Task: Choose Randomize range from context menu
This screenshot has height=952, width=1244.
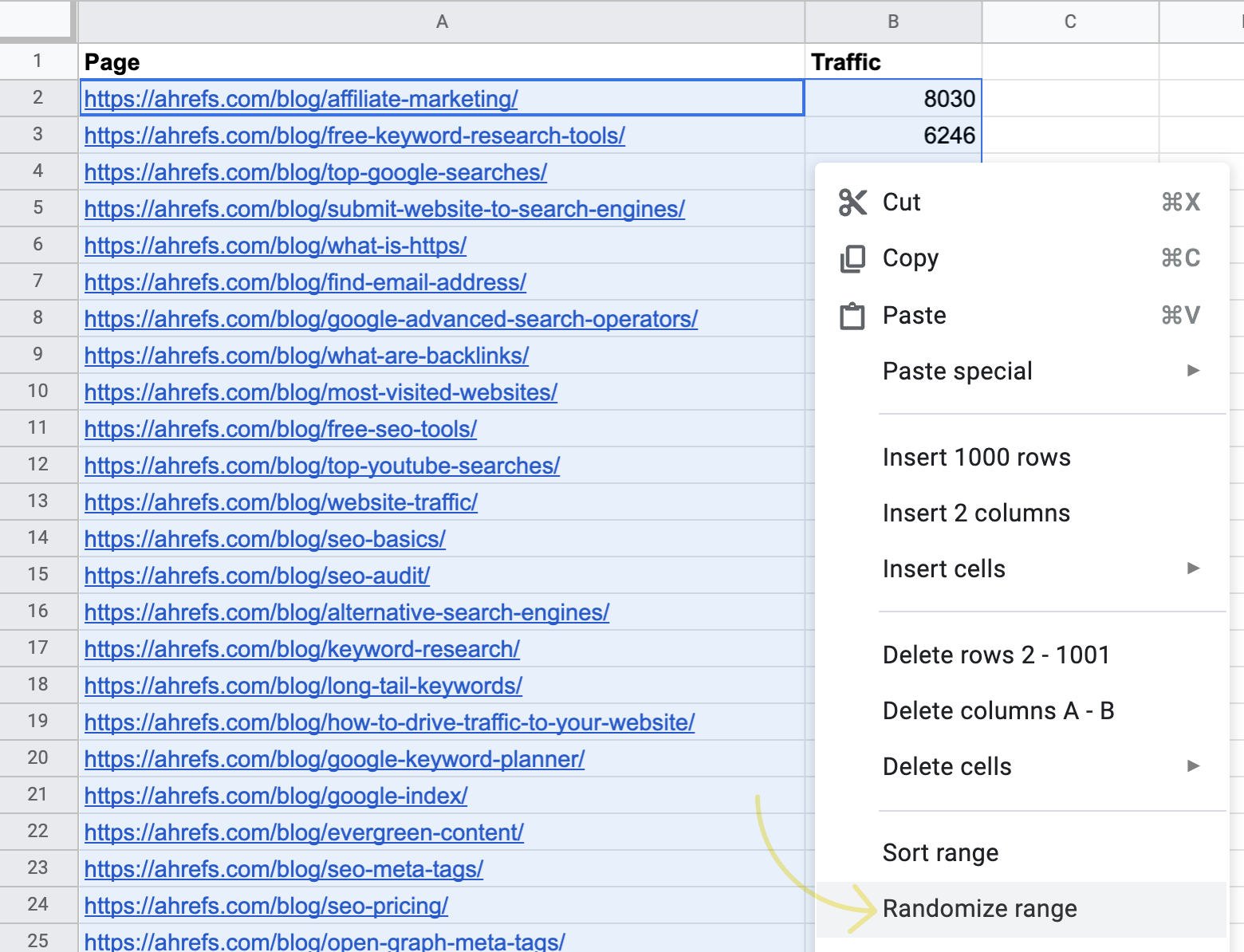Action: [x=979, y=909]
